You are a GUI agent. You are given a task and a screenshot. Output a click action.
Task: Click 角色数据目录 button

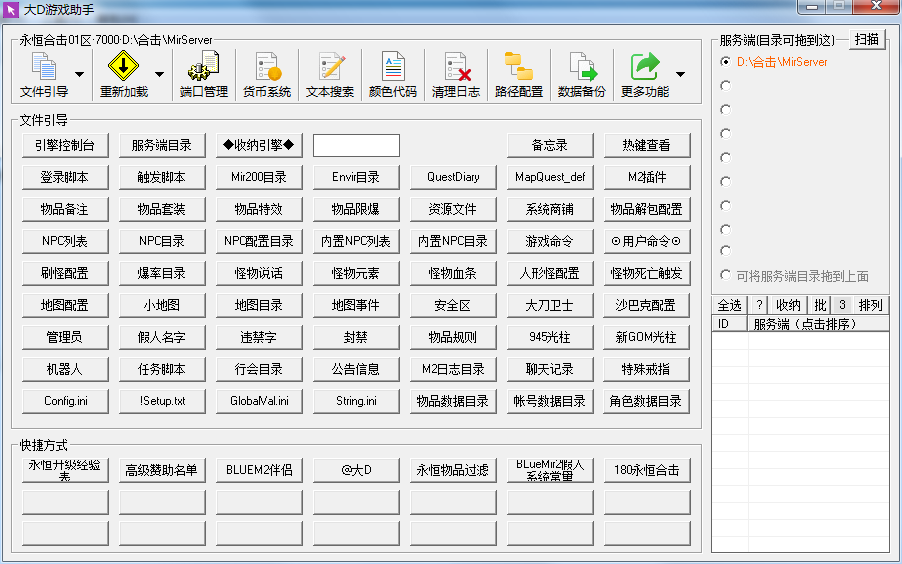(x=647, y=401)
